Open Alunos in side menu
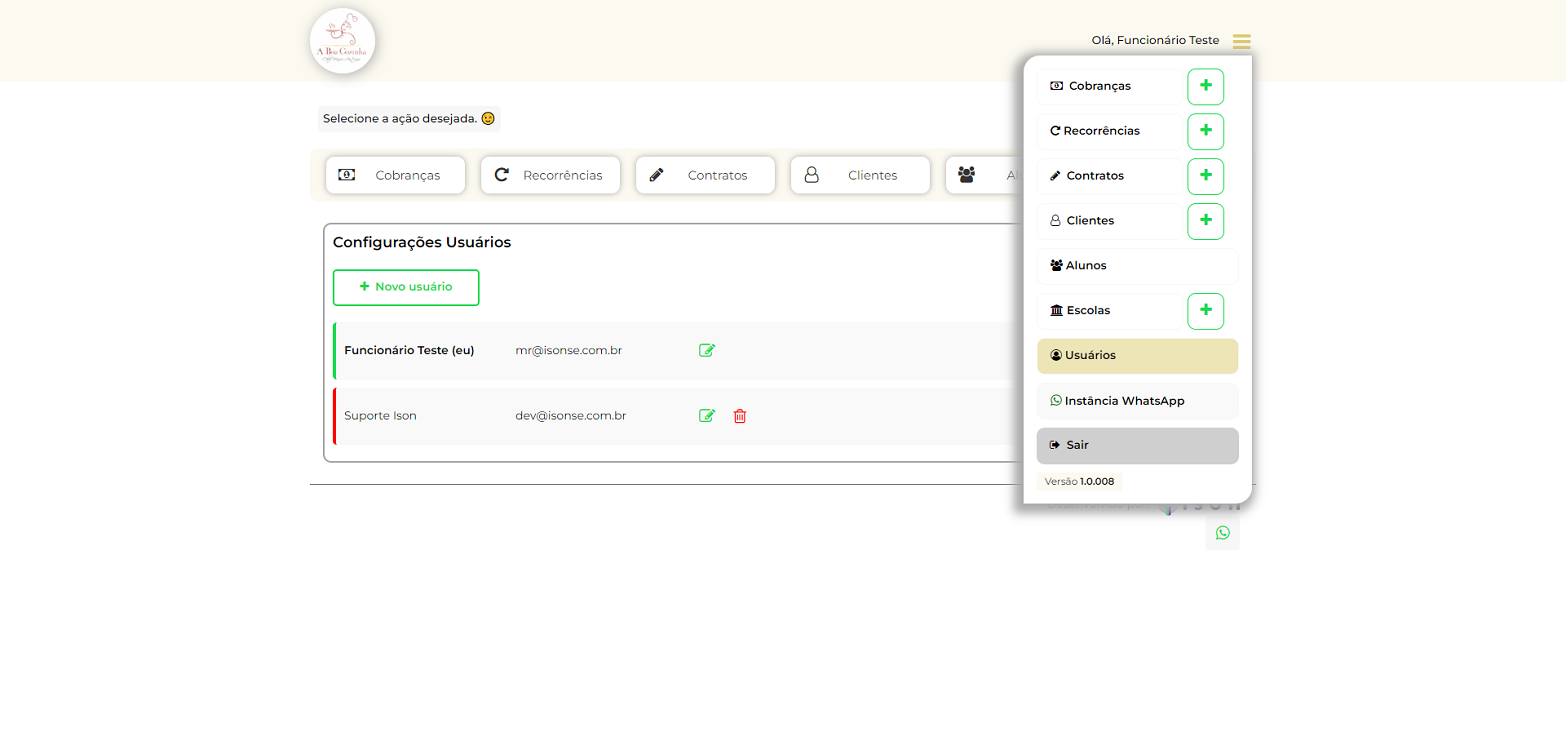The image size is (1566, 750). [x=1137, y=266]
